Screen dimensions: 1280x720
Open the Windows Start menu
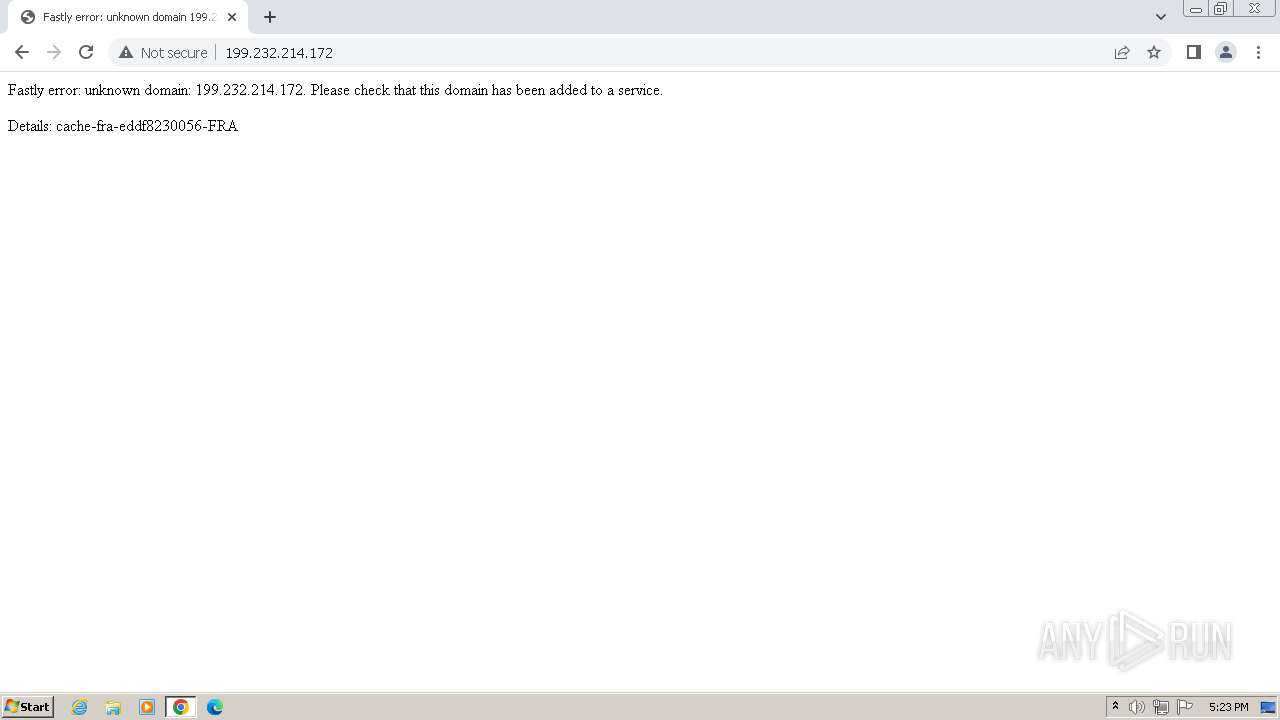point(28,707)
